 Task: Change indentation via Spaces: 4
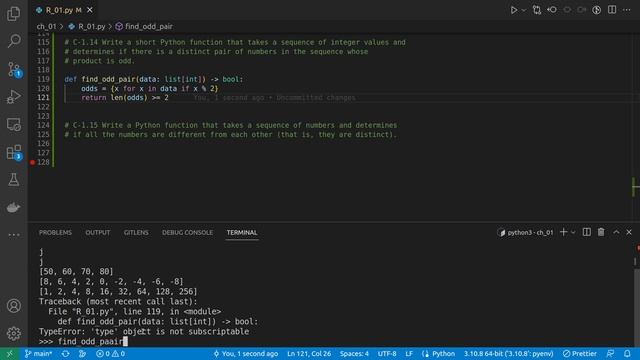(354, 354)
